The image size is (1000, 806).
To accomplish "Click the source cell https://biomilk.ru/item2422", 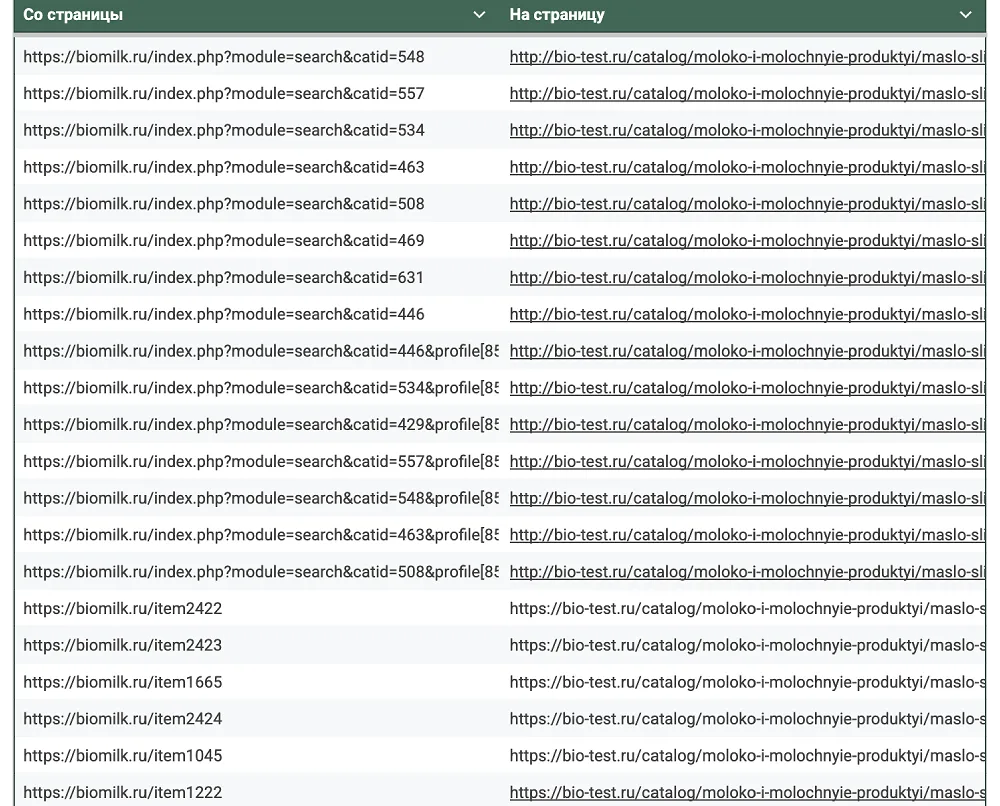I will [x=123, y=609].
